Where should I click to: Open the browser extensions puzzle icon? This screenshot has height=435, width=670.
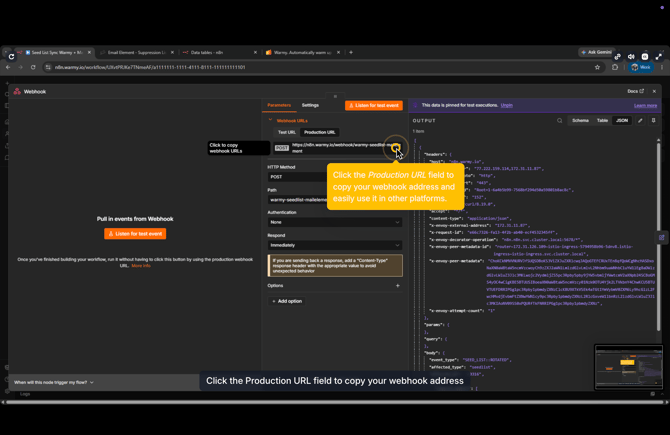tap(615, 67)
